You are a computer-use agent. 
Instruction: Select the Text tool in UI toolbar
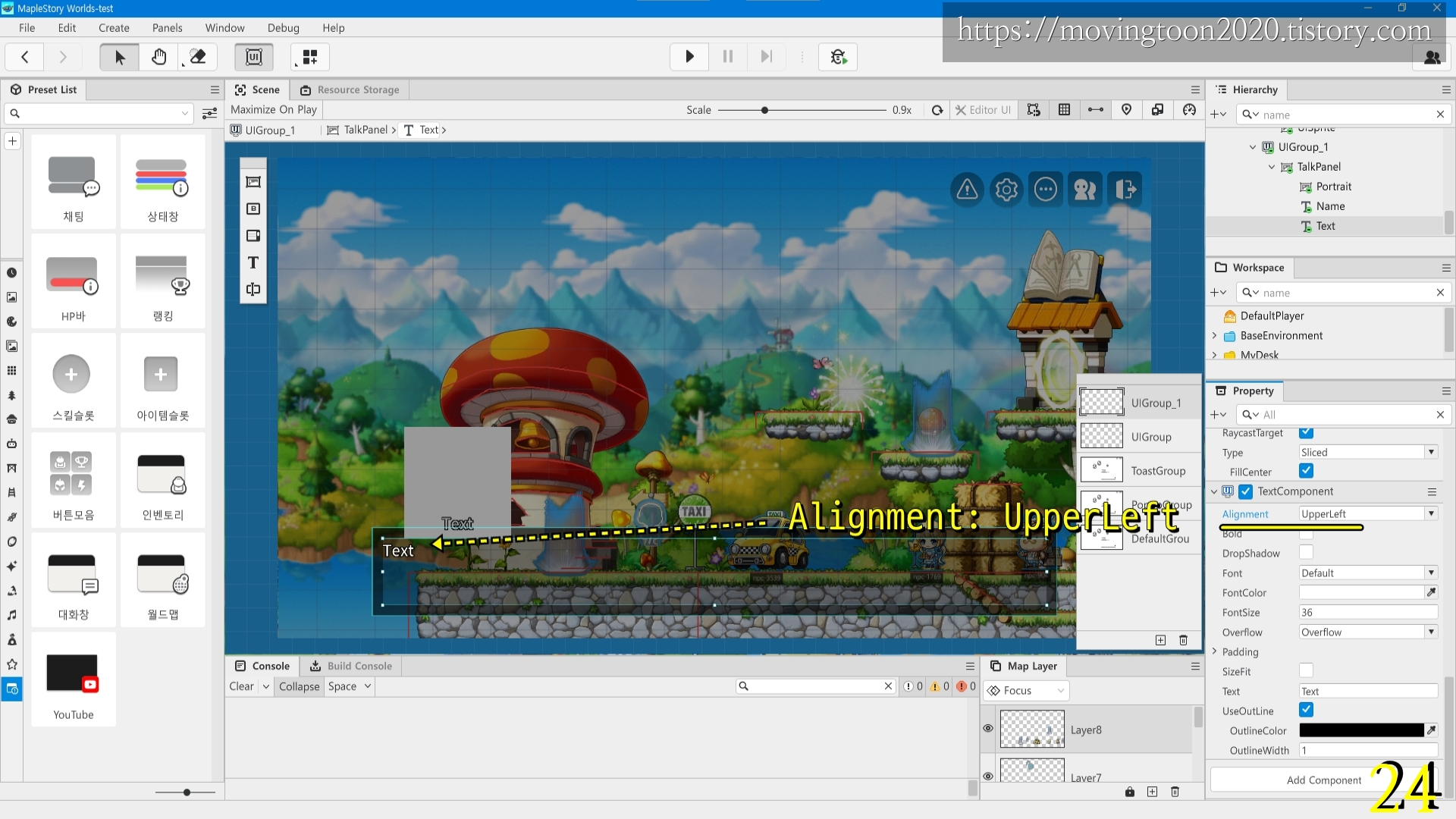tap(253, 262)
